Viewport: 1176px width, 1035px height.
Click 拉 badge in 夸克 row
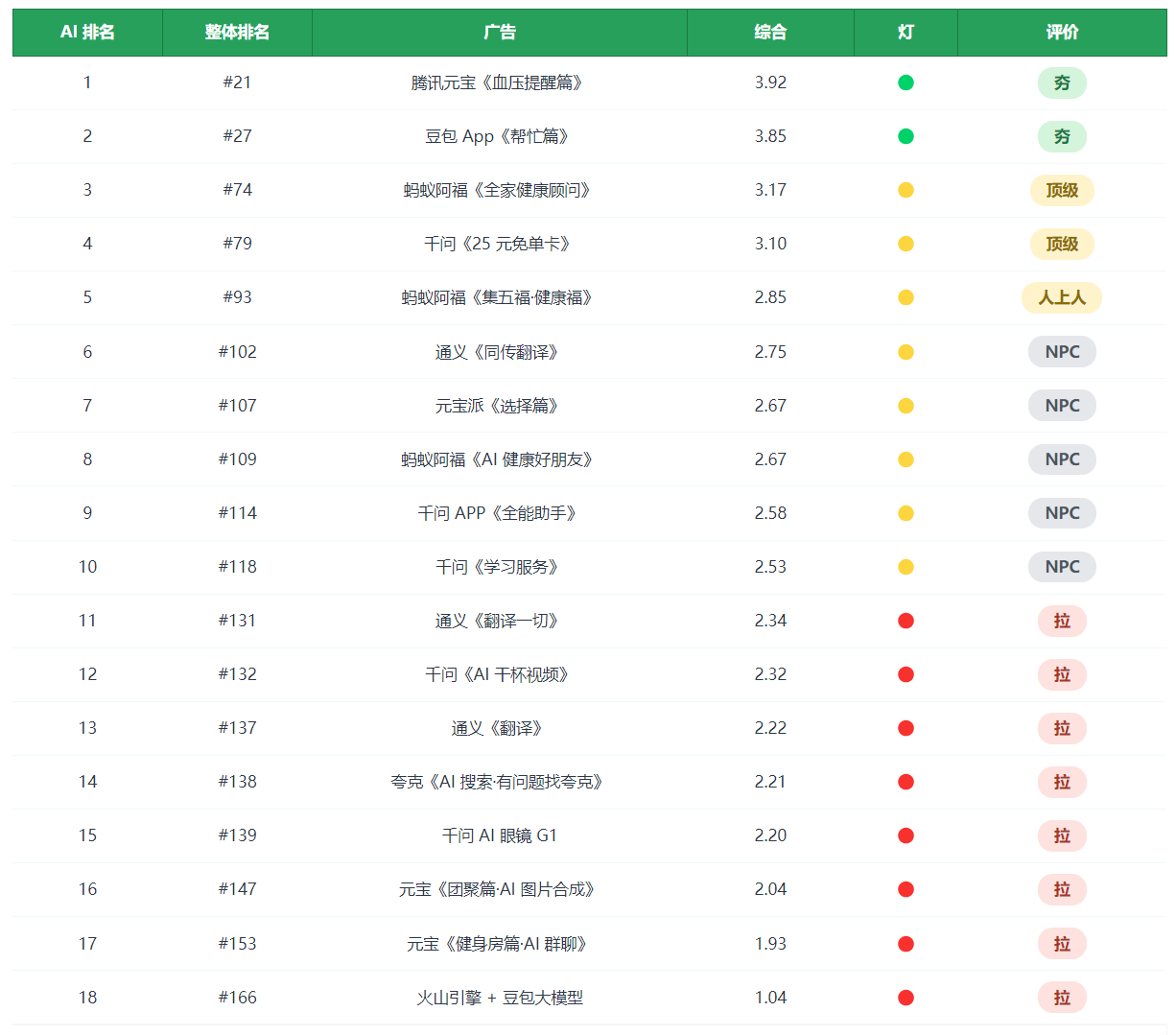1062,782
